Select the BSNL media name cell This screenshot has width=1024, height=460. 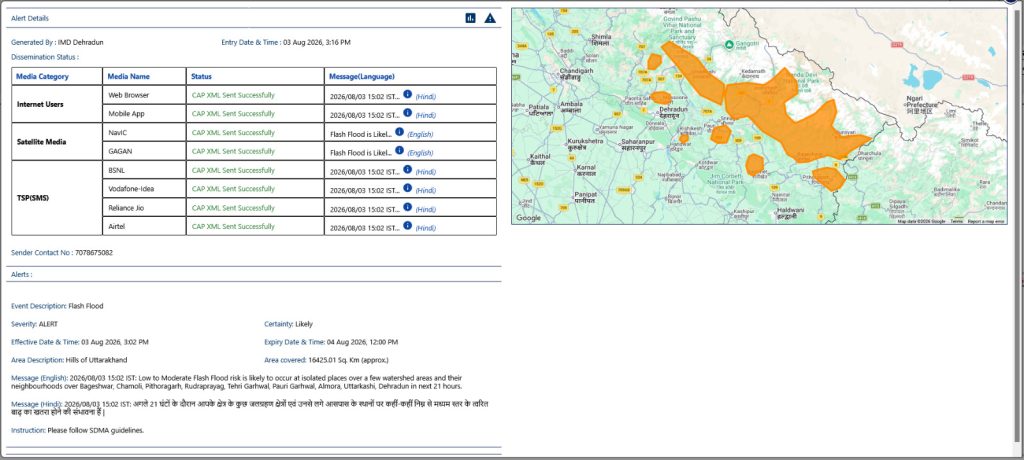coord(144,170)
